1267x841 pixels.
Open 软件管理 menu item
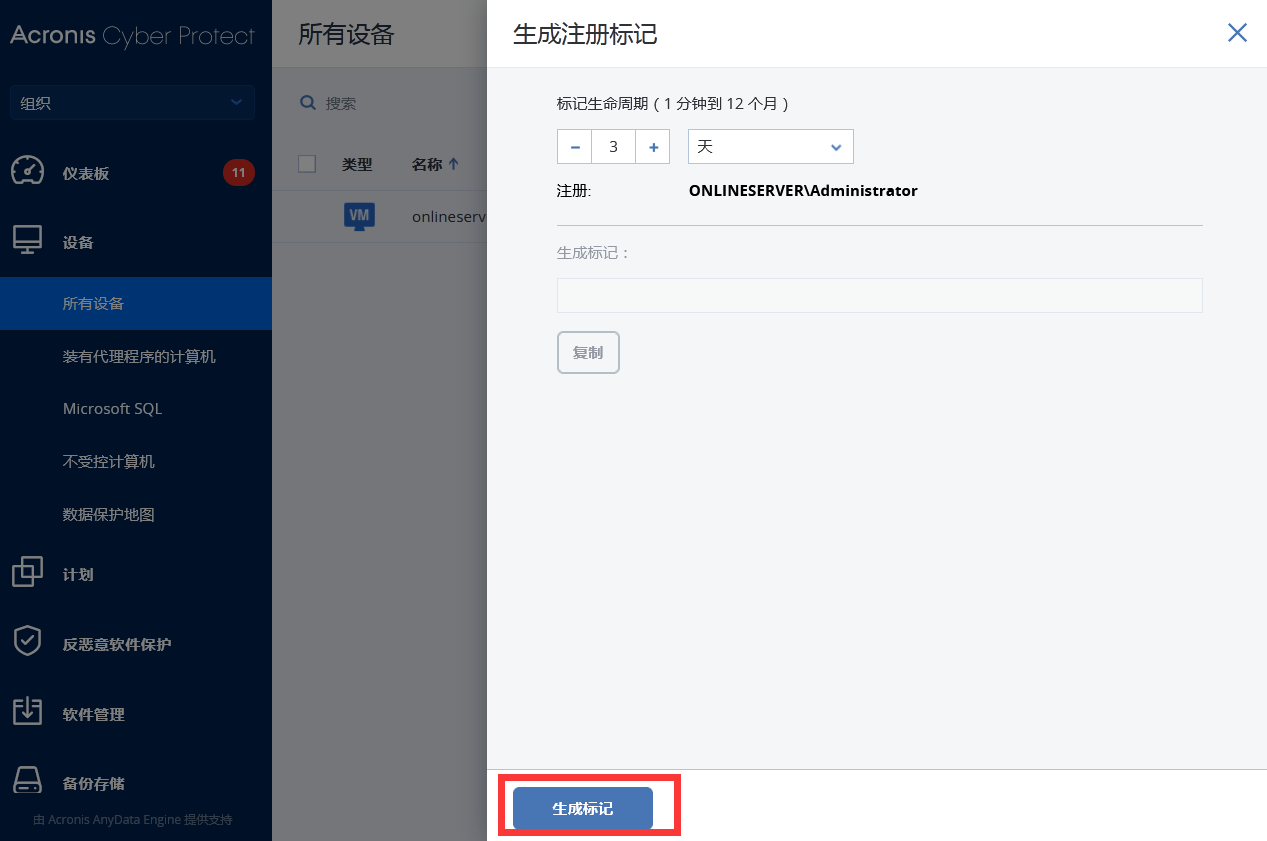pos(94,714)
